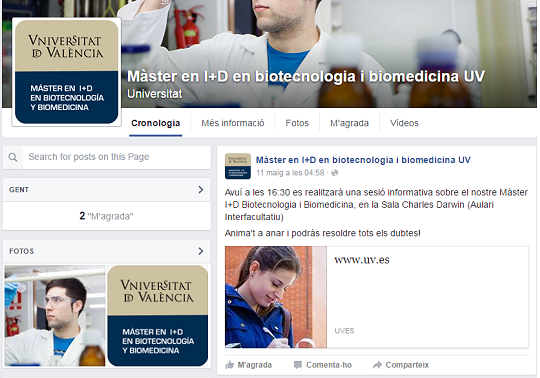Open the page profile picture logo
540x378 pixels.
[66, 72]
